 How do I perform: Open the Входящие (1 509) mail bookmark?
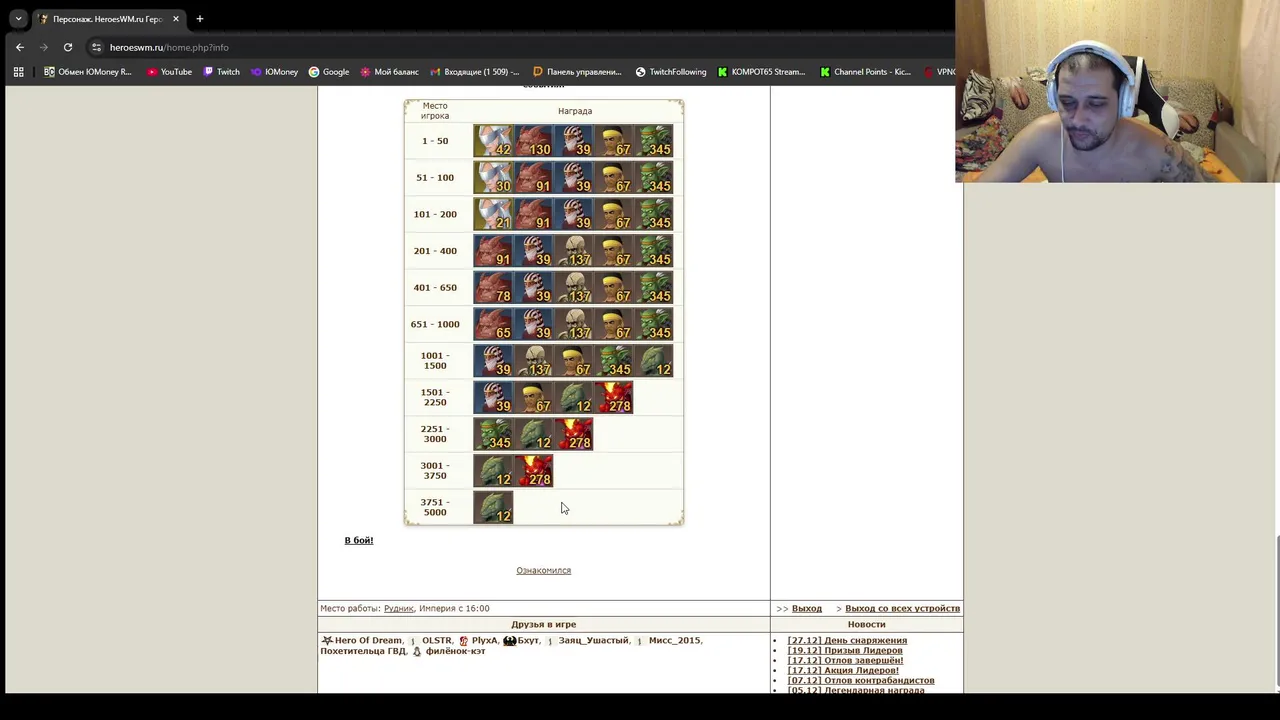pyautogui.click(x=475, y=72)
